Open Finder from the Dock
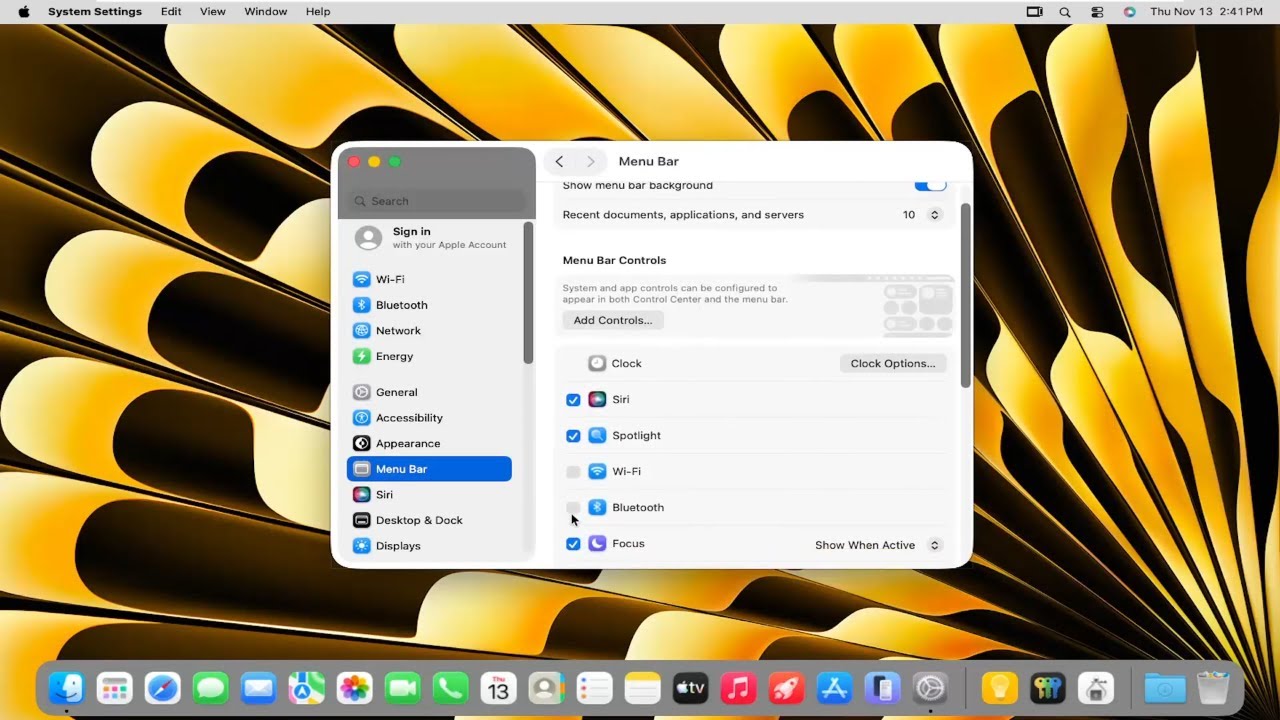The height and width of the screenshot is (720, 1280). (66, 688)
